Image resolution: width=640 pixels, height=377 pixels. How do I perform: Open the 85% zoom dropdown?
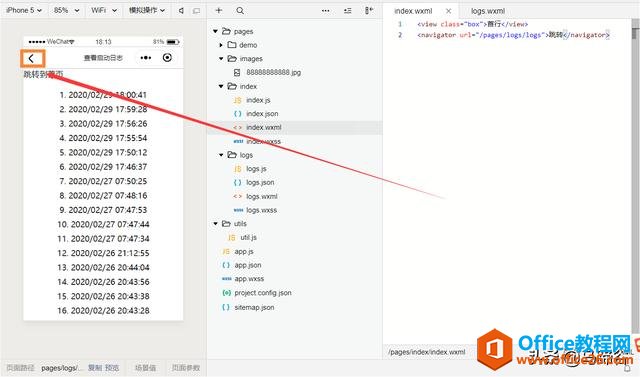(x=66, y=10)
